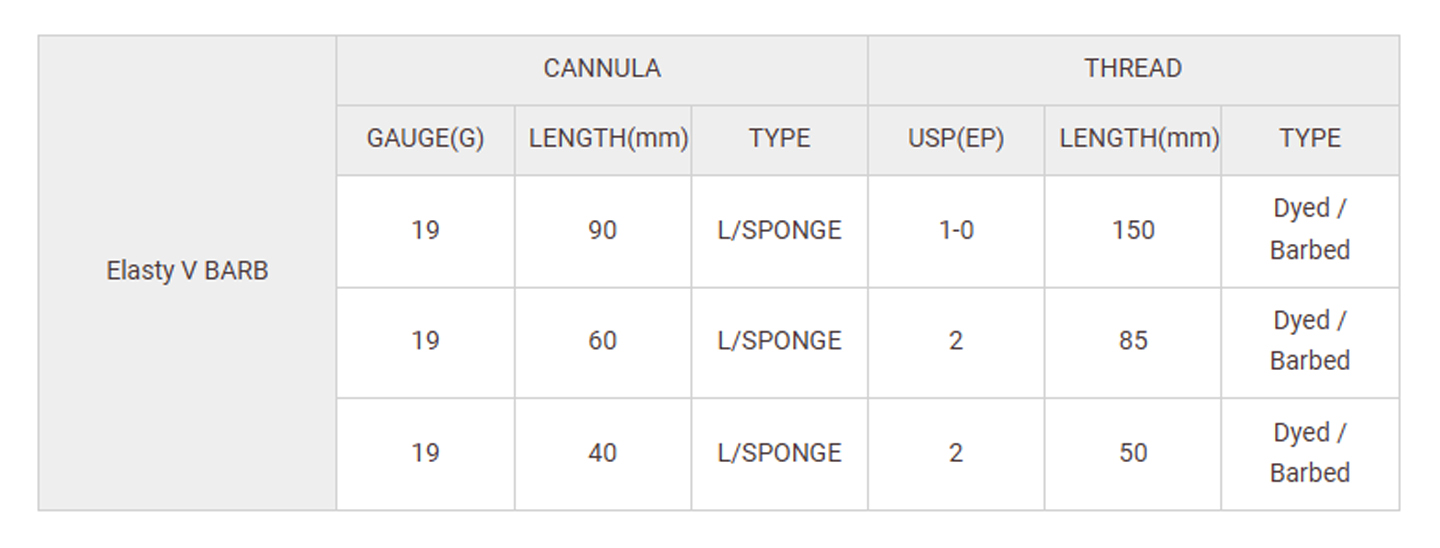The height and width of the screenshot is (548, 1440).
Task: Click the thread length 85 cell
Action: click(x=1133, y=341)
